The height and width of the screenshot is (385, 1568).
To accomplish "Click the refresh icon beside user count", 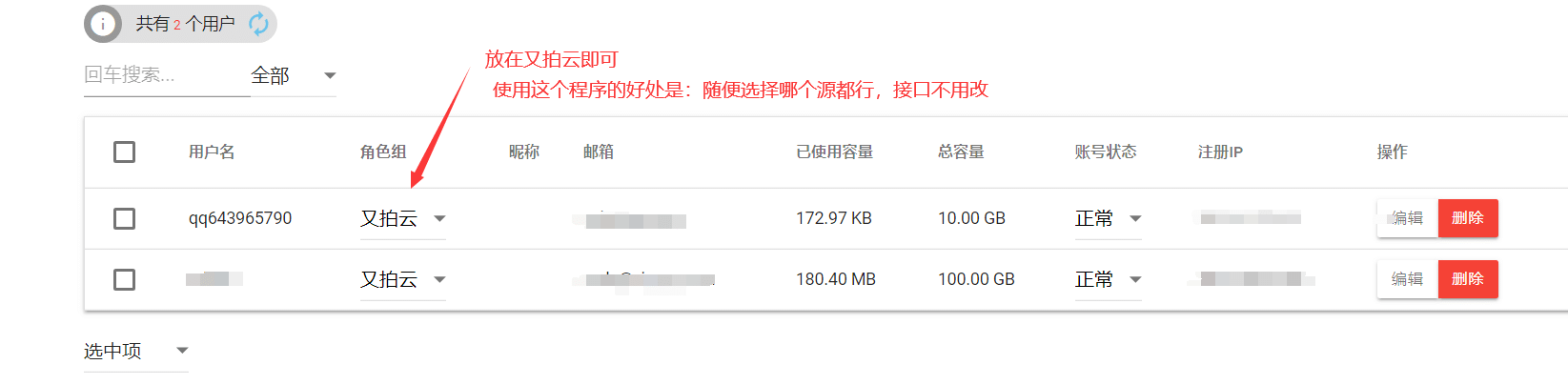I will click(258, 24).
